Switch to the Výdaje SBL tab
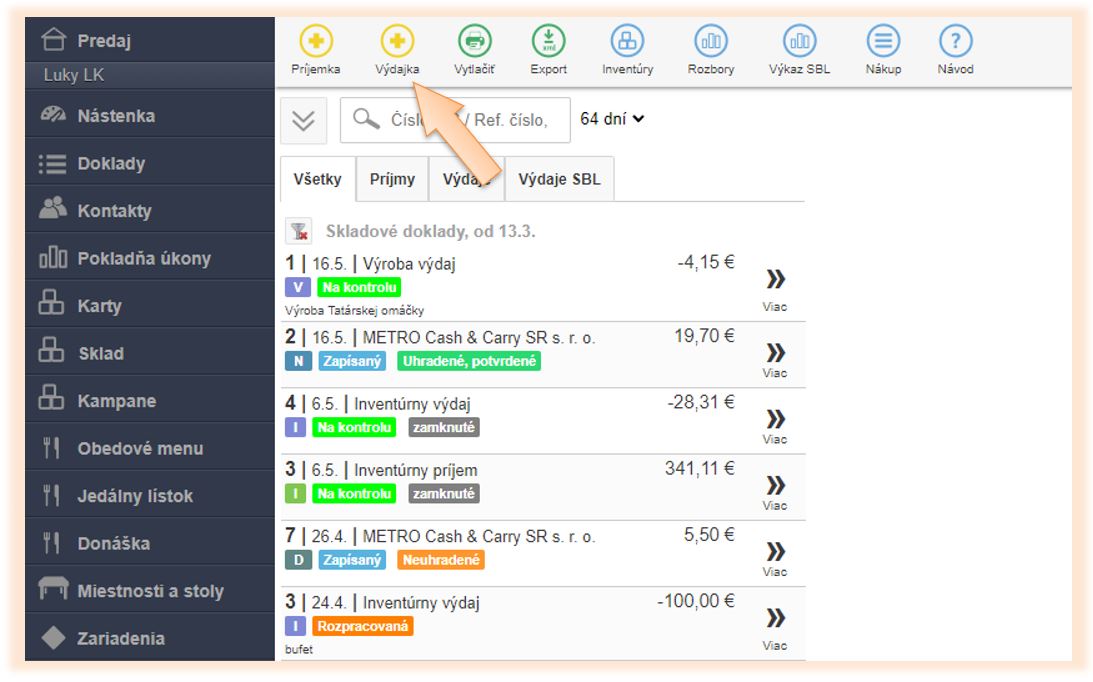The image size is (1093, 682). 559,180
